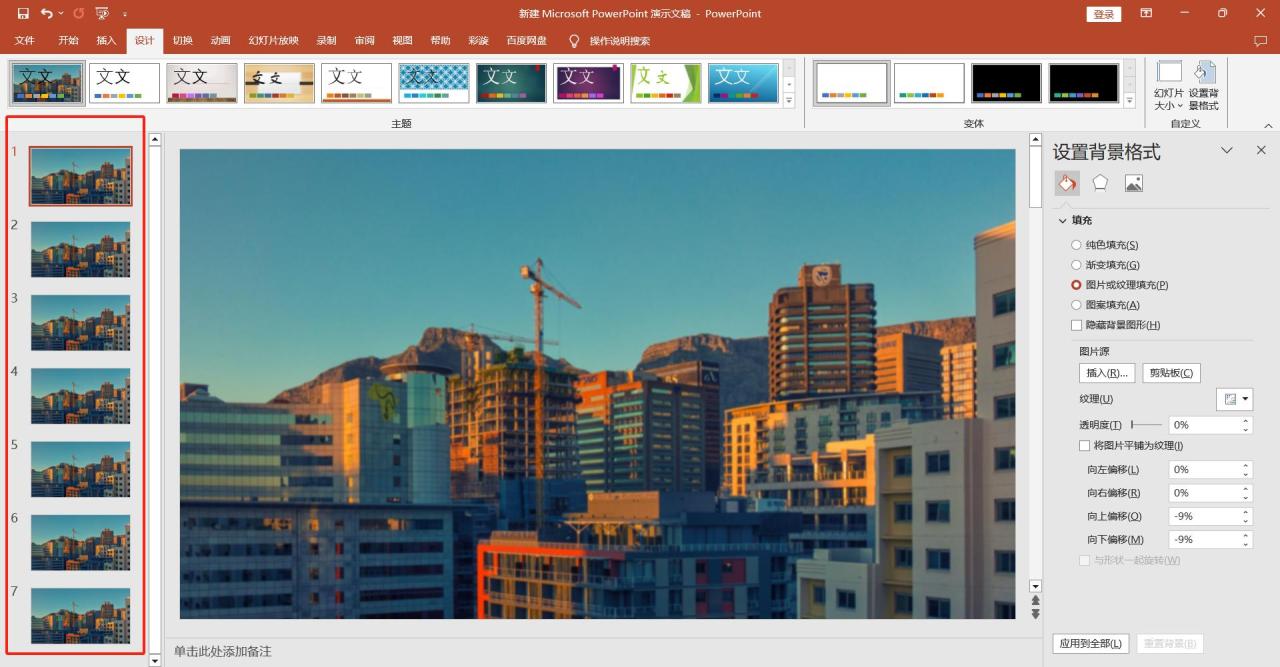Collapse the 填充 section
The height and width of the screenshot is (667, 1280).
(x=1062, y=220)
